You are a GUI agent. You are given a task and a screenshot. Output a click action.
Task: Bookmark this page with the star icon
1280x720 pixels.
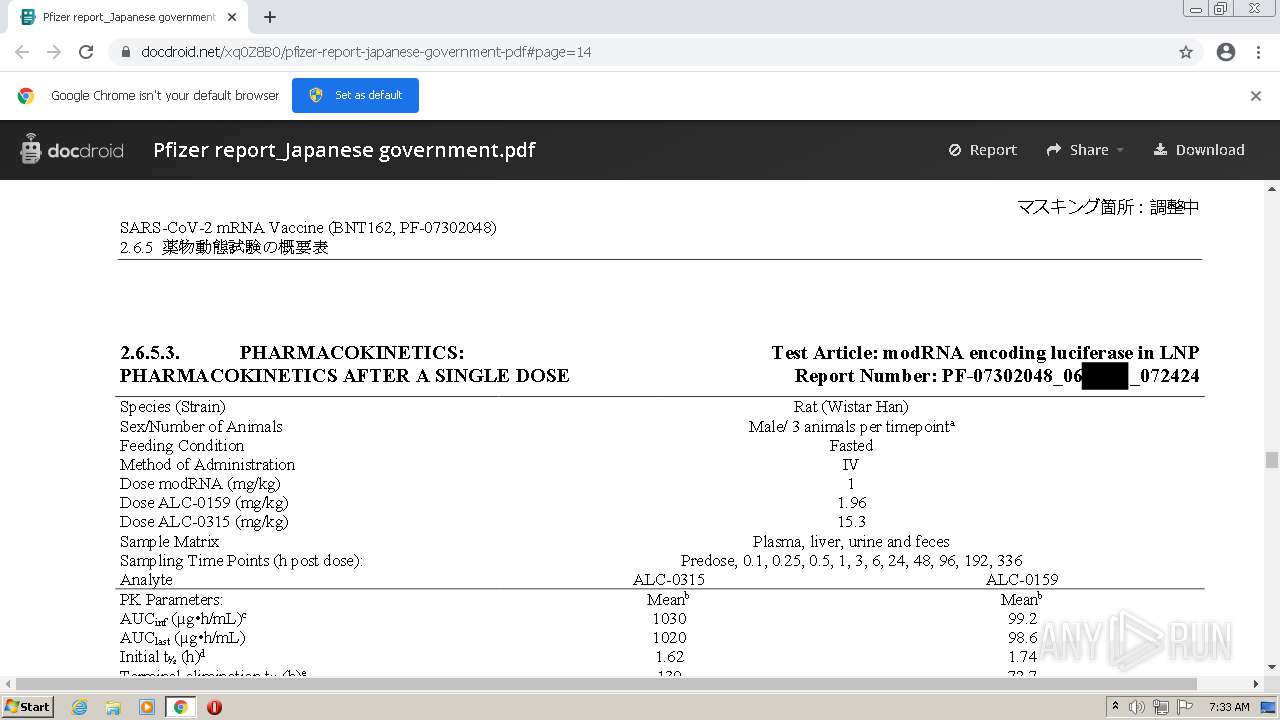point(1186,52)
